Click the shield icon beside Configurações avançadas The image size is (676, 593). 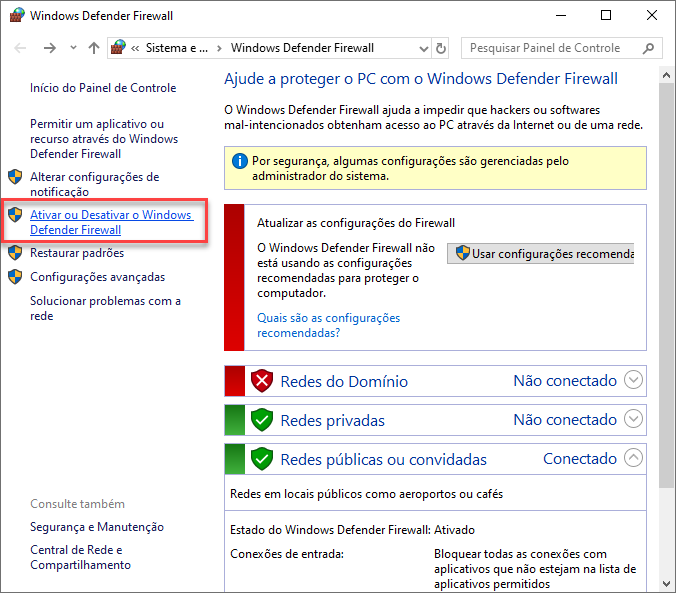[15, 277]
